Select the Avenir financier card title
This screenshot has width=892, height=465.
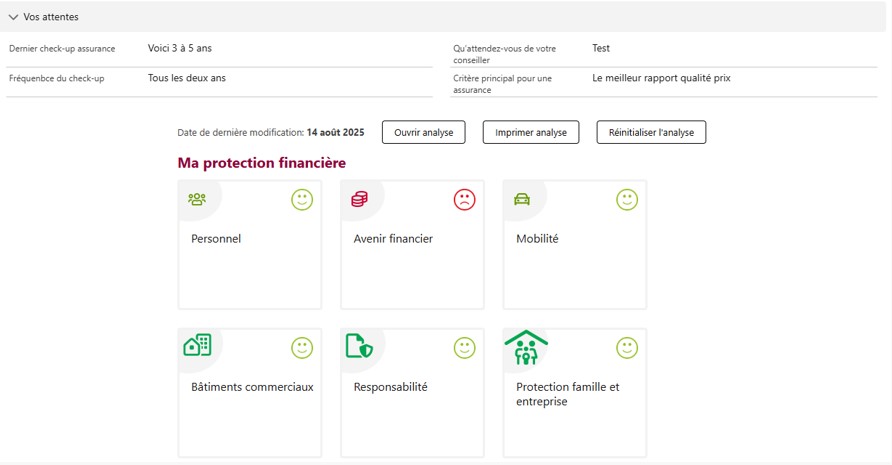(393, 239)
